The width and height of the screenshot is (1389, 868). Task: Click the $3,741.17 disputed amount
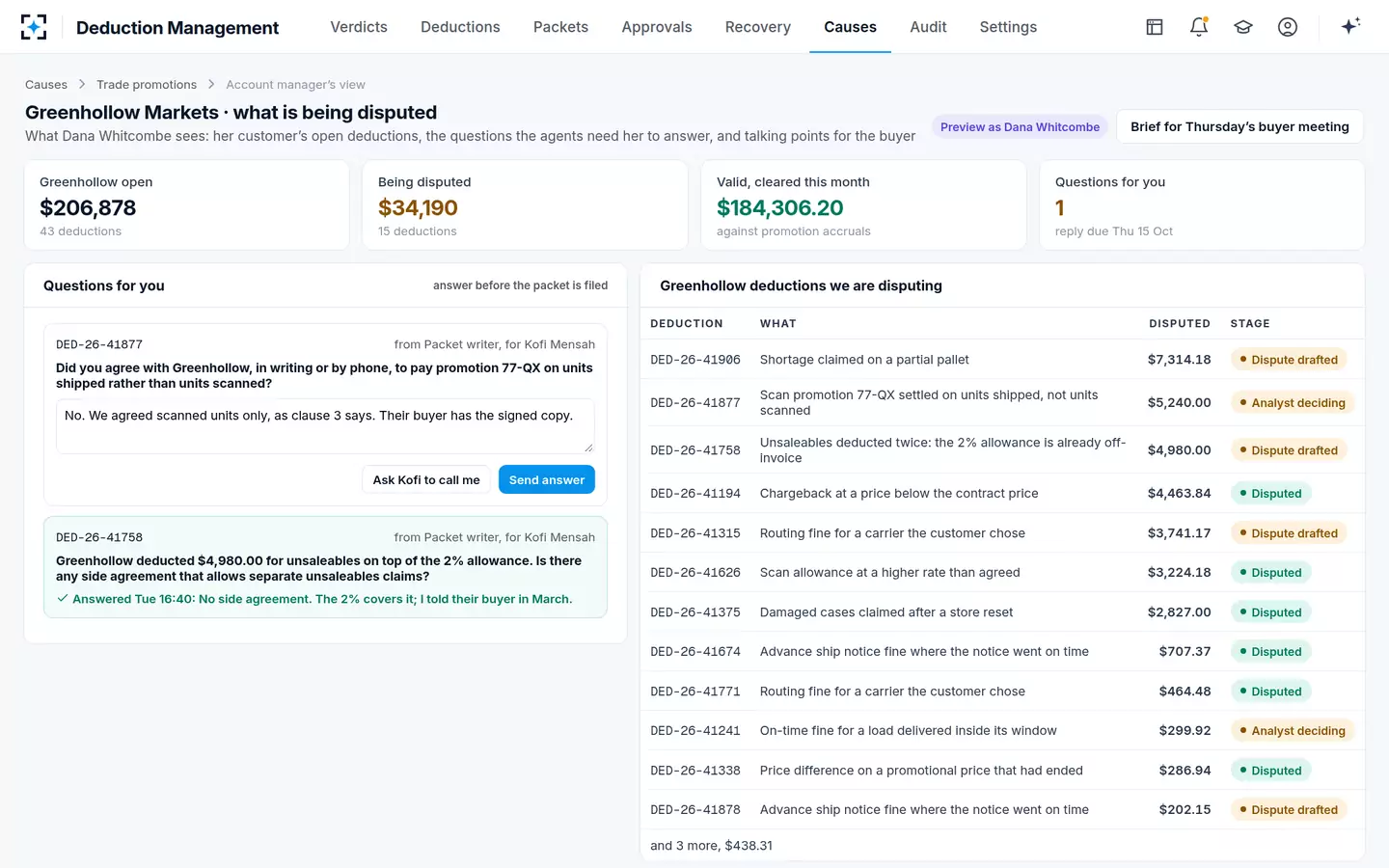click(x=1179, y=533)
